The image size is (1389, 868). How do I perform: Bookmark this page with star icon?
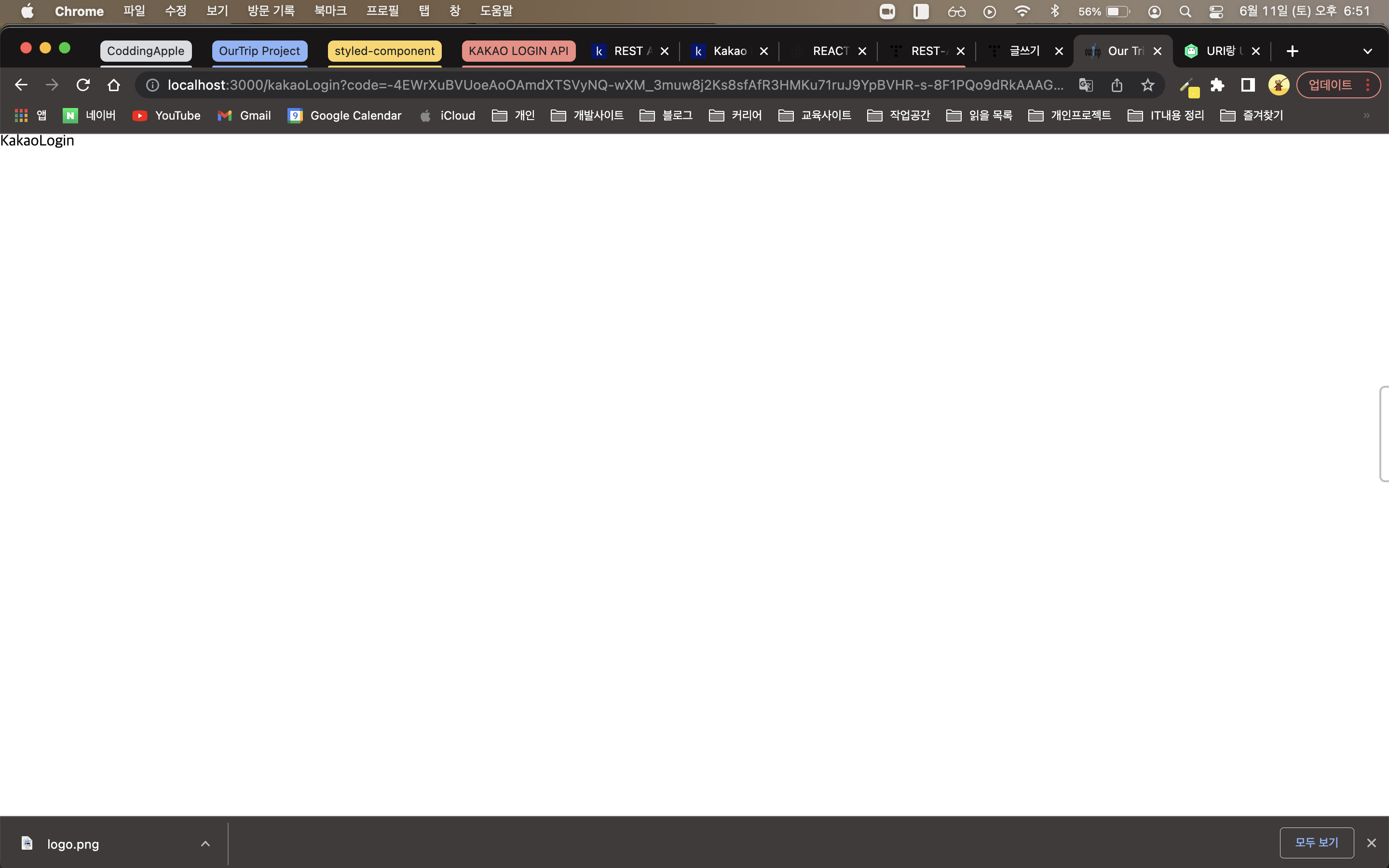tap(1147, 85)
